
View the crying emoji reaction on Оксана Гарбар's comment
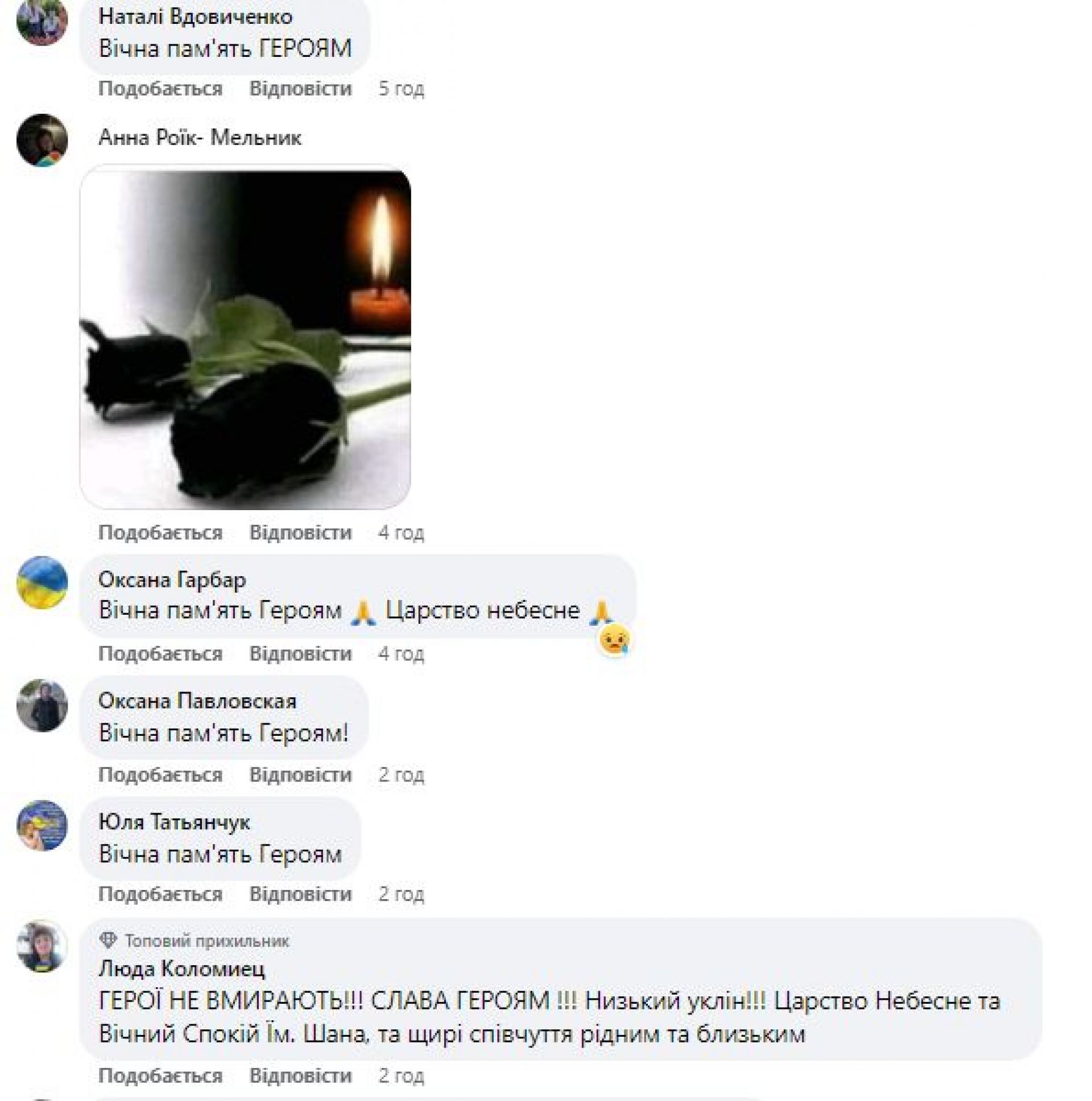coord(614,640)
